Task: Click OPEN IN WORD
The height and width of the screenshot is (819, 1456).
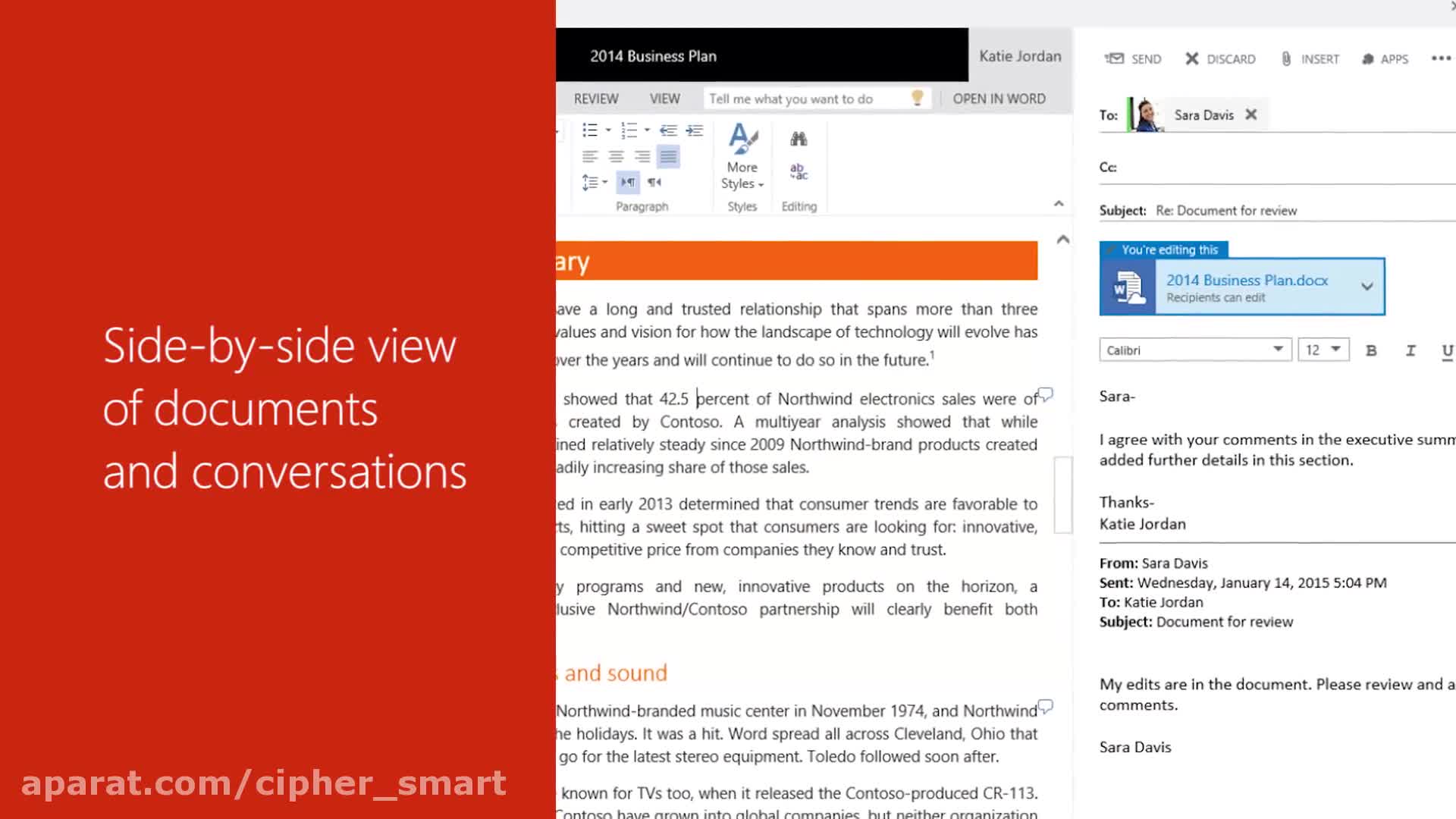Action: (x=999, y=99)
